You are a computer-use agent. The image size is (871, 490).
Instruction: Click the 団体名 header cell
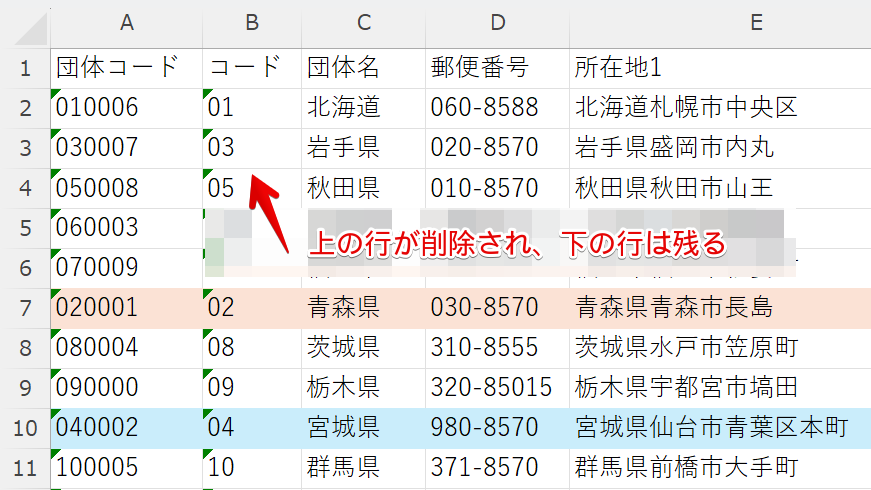[363, 69]
